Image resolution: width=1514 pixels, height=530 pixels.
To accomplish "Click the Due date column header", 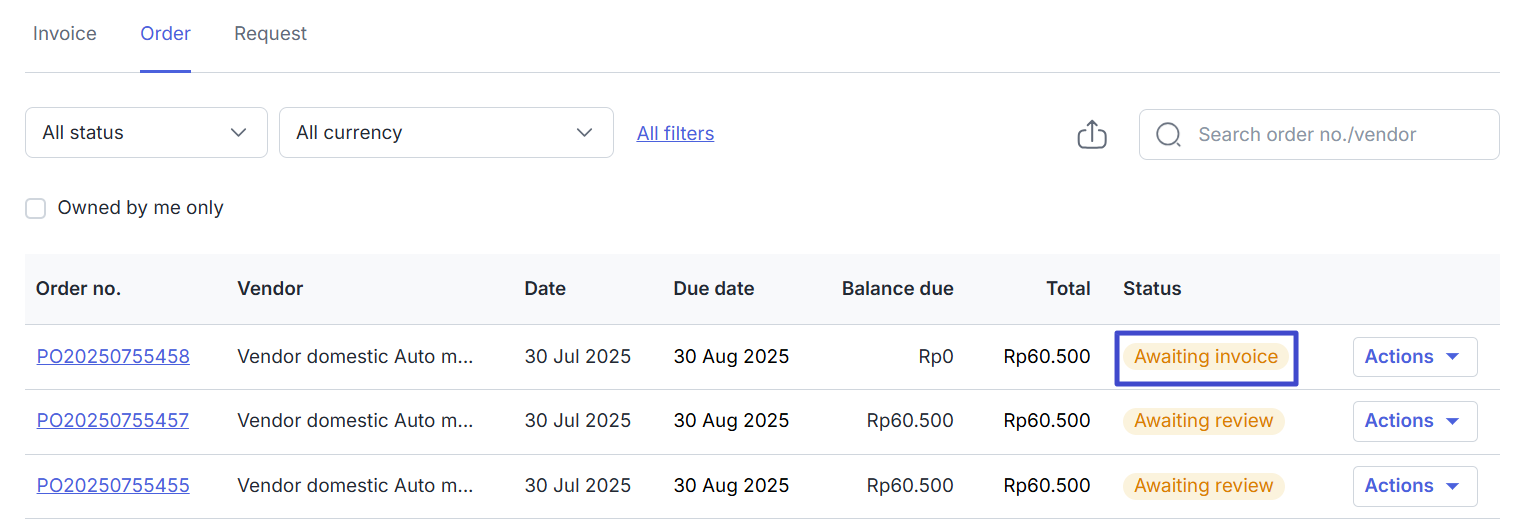I will point(714,289).
